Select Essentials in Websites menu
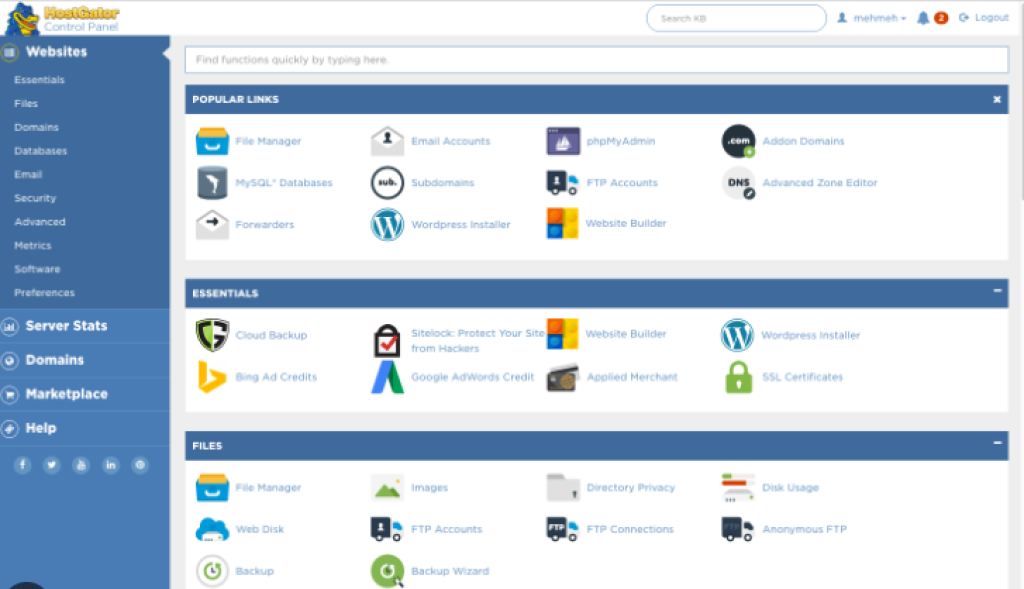 pyautogui.click(x=39, y=80)
